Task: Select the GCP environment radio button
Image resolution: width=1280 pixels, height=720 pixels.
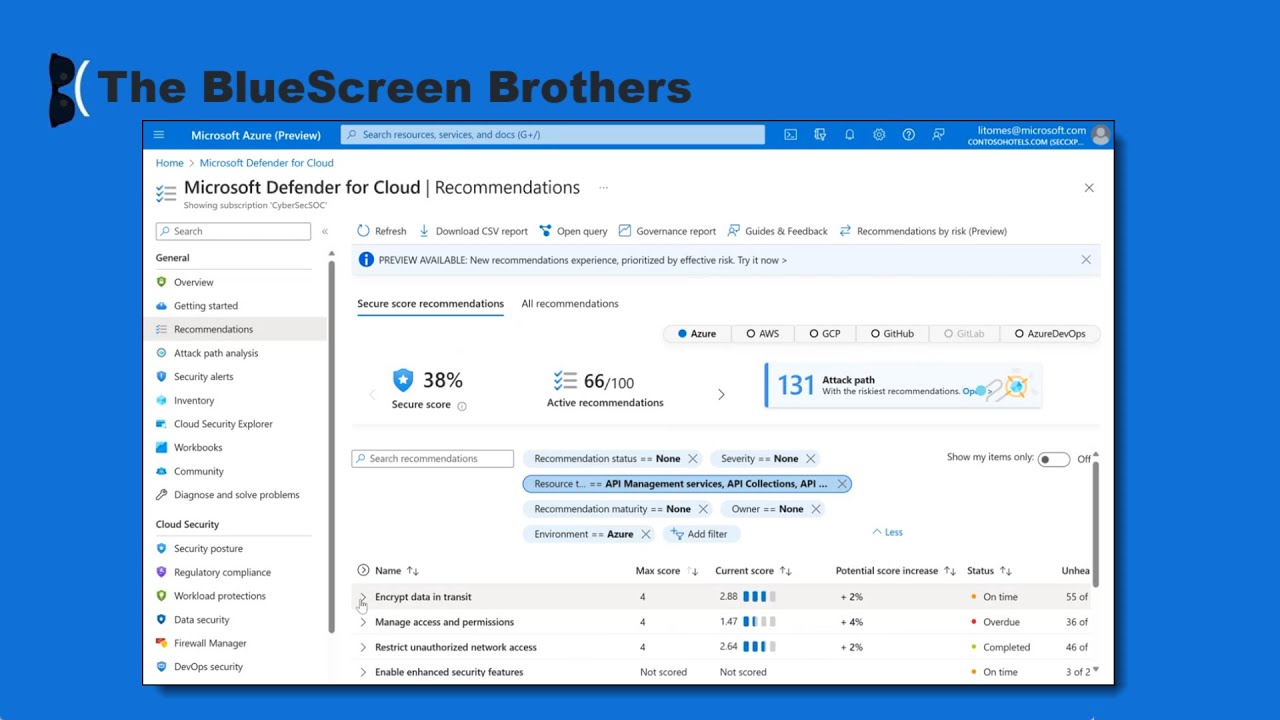Action: pyautogui.click(x=814, y=334)
